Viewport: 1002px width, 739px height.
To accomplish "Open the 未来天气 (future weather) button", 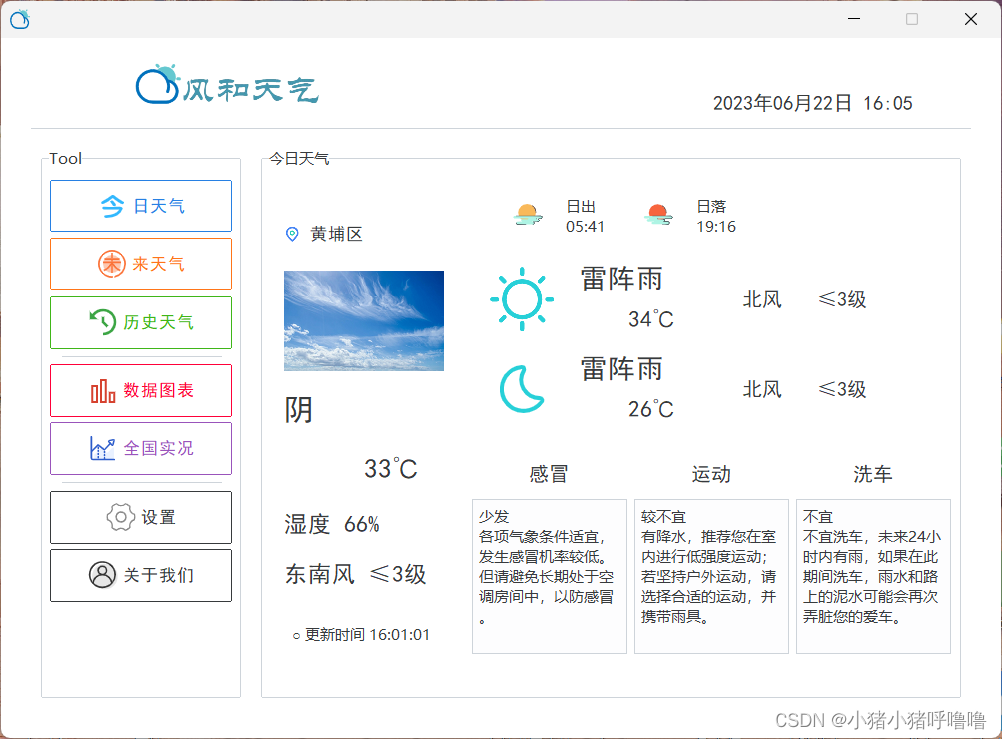I will tap(141, 264).
